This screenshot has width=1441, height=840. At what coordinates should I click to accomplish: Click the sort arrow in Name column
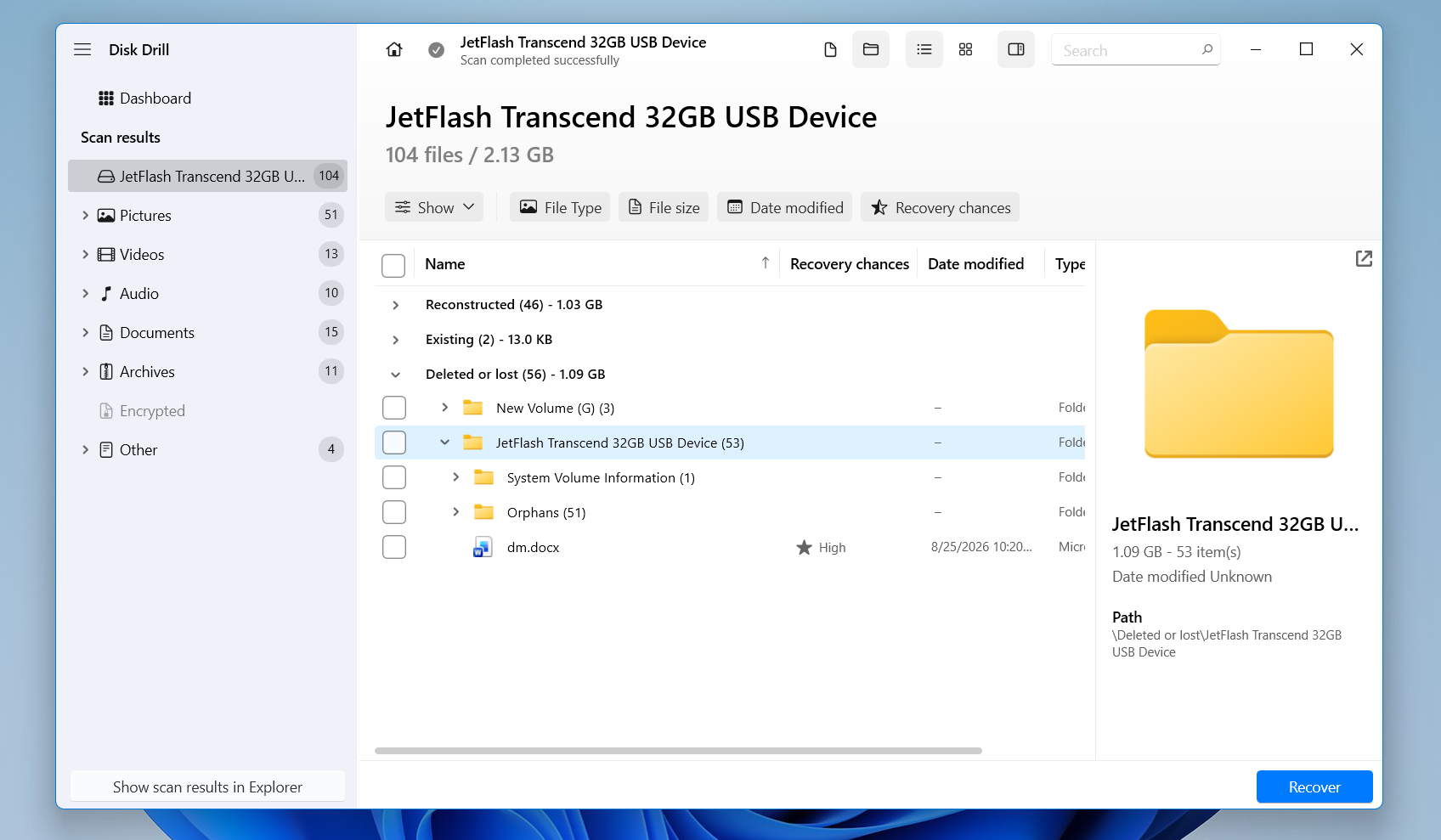click(766, 263)
